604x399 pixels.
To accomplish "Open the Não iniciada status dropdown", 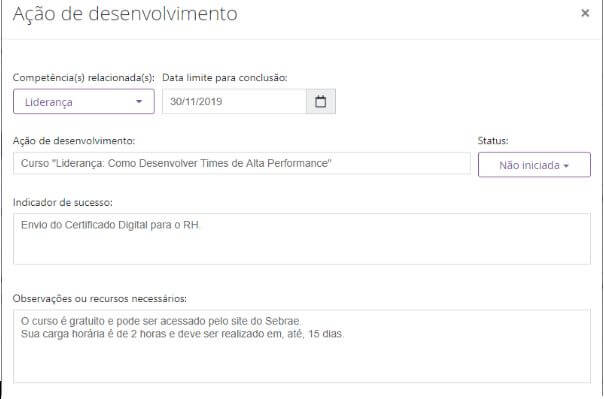I will coord(534,165).
